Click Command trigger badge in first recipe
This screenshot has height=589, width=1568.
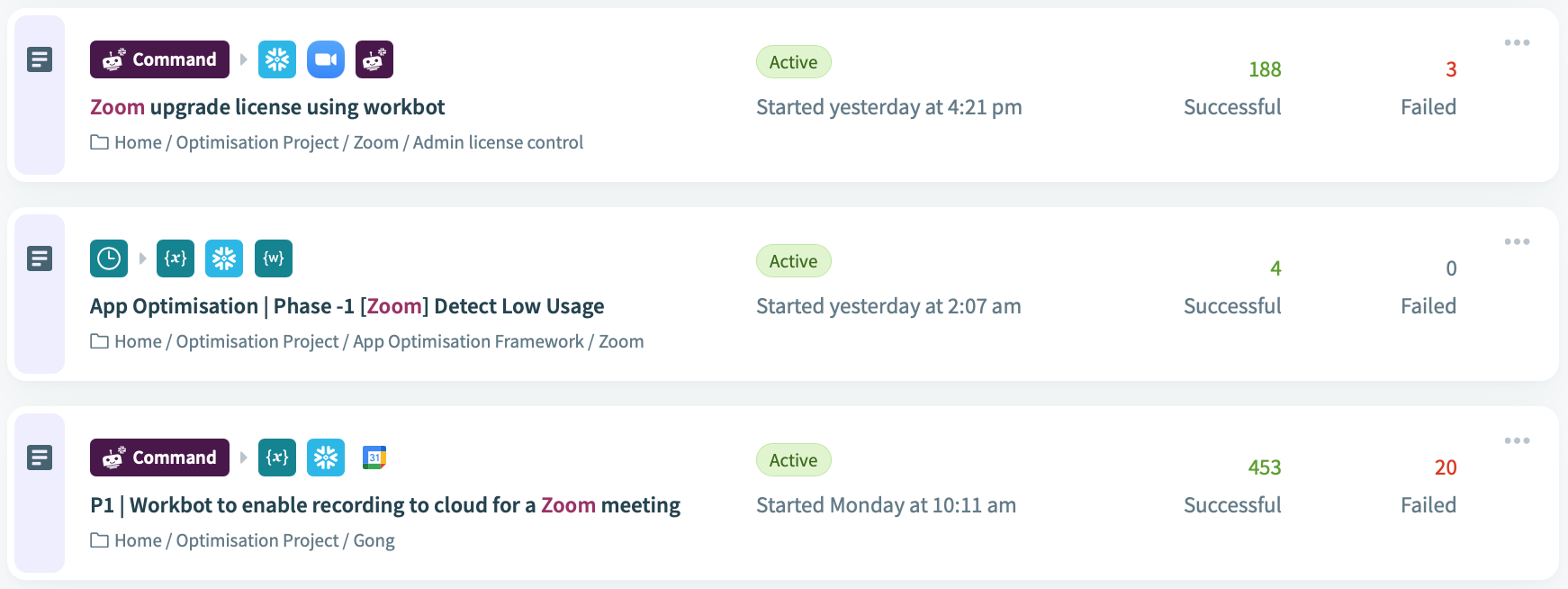159,59
